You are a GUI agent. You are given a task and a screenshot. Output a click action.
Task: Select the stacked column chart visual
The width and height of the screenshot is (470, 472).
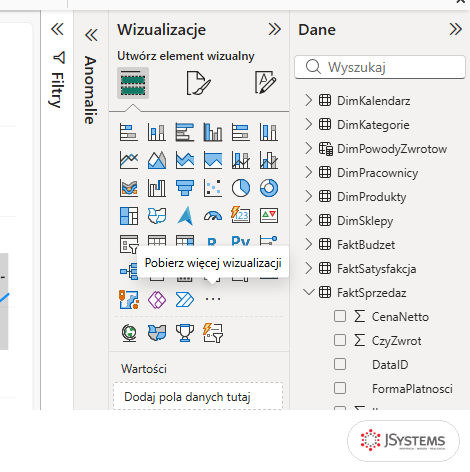click(x=157, y=132)
